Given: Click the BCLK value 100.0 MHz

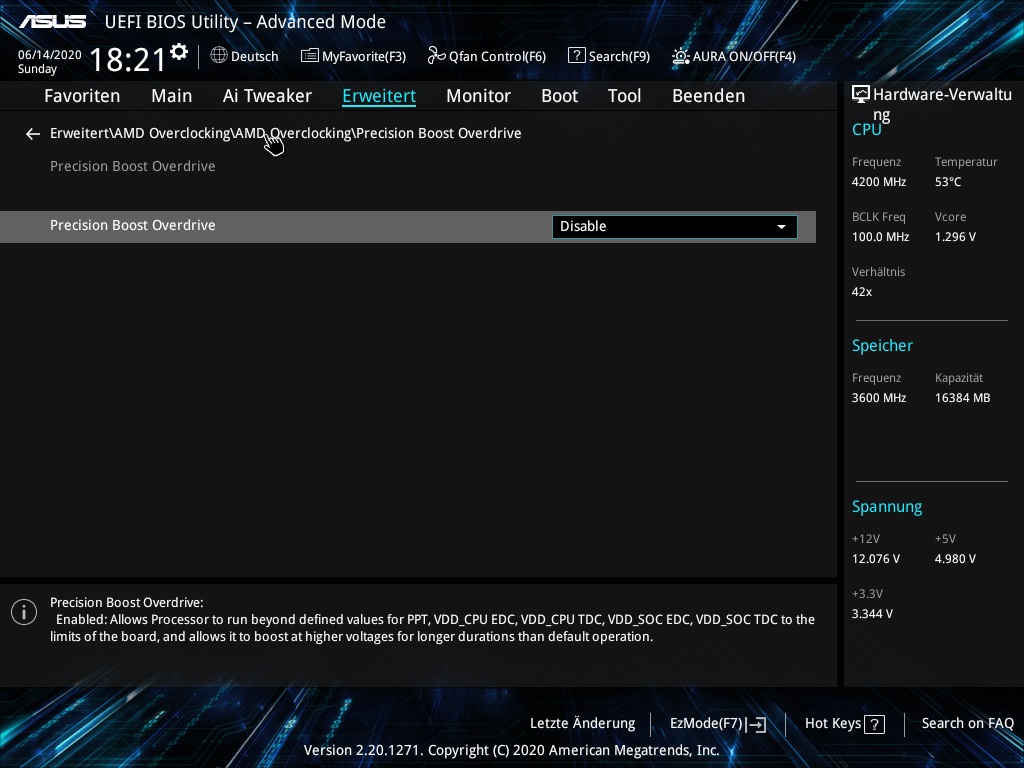Looking at the screenshot, I should [x=880, y=237].
